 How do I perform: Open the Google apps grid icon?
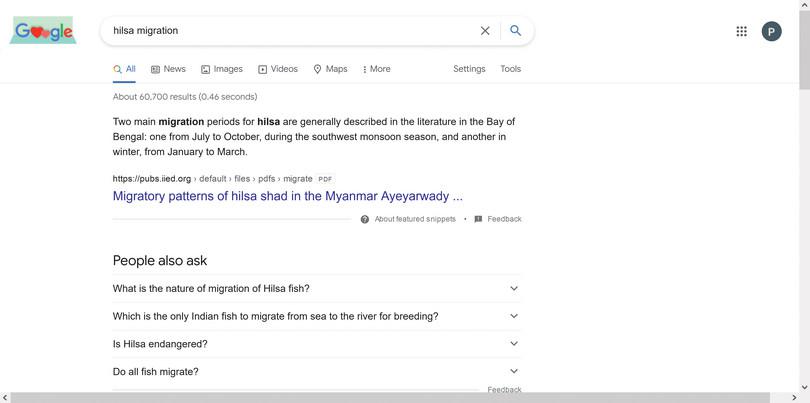pos(741,32)
